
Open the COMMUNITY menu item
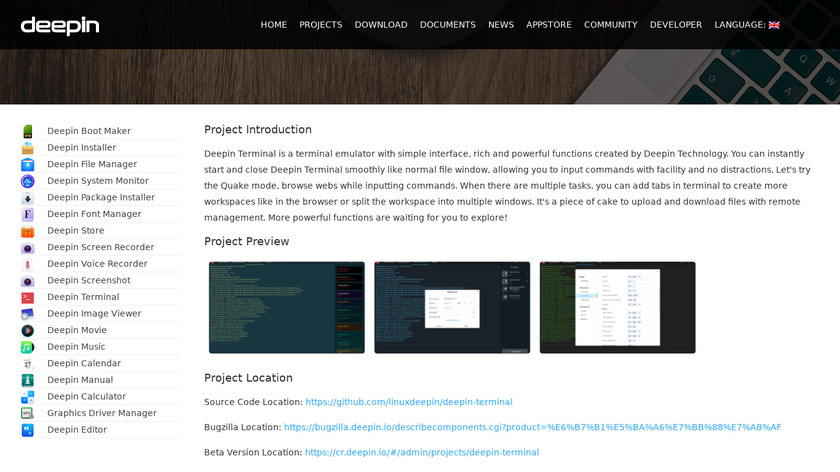(x=611, y=25)
